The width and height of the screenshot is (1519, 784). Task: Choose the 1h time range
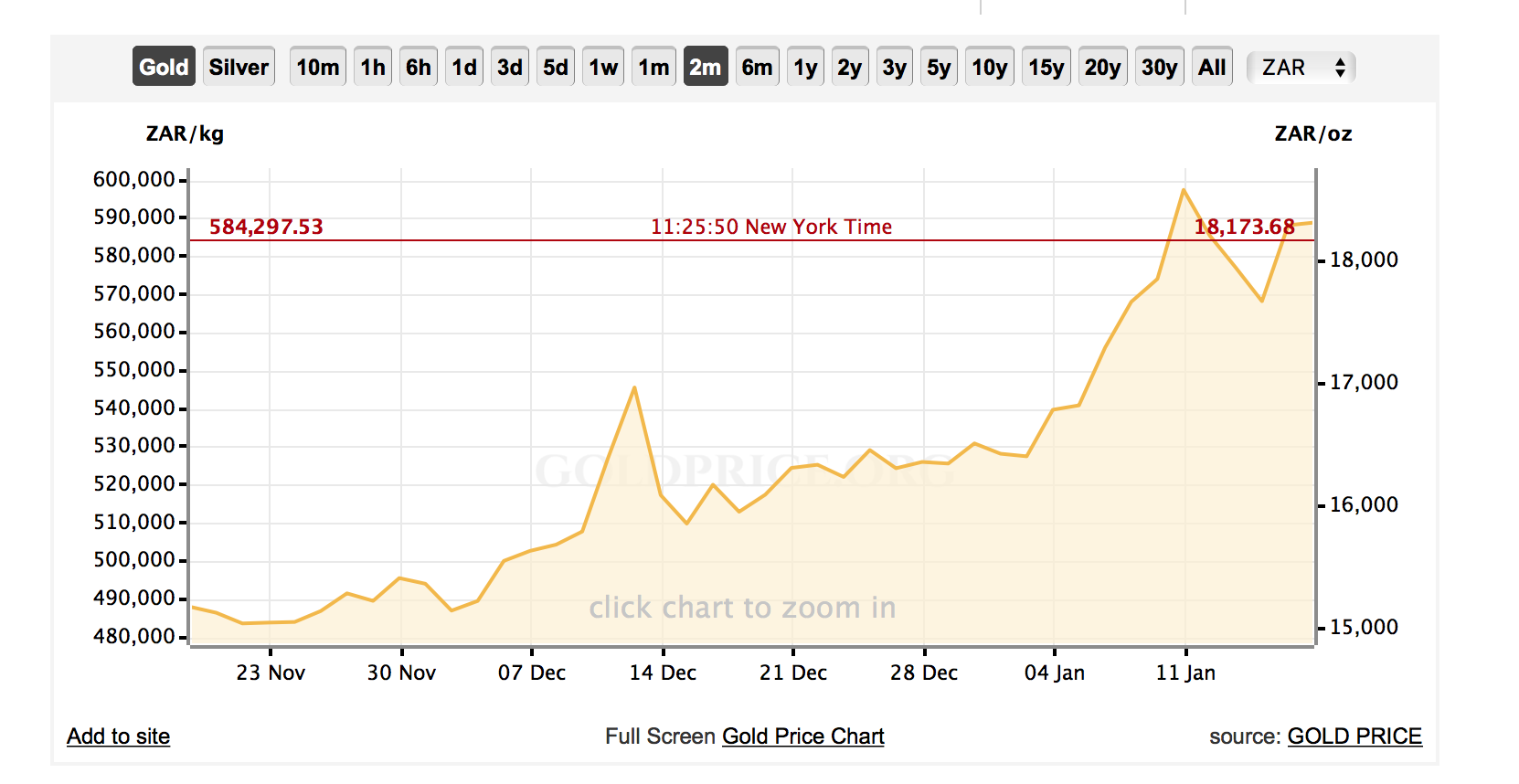point(373,67)
